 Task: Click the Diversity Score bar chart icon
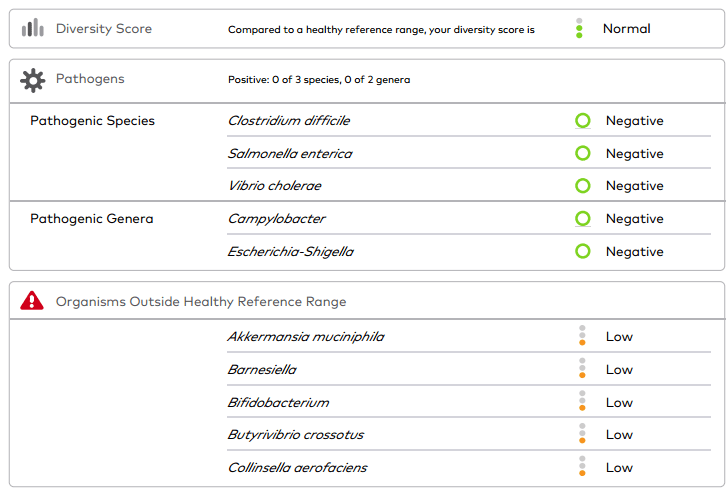click(33, 29)
